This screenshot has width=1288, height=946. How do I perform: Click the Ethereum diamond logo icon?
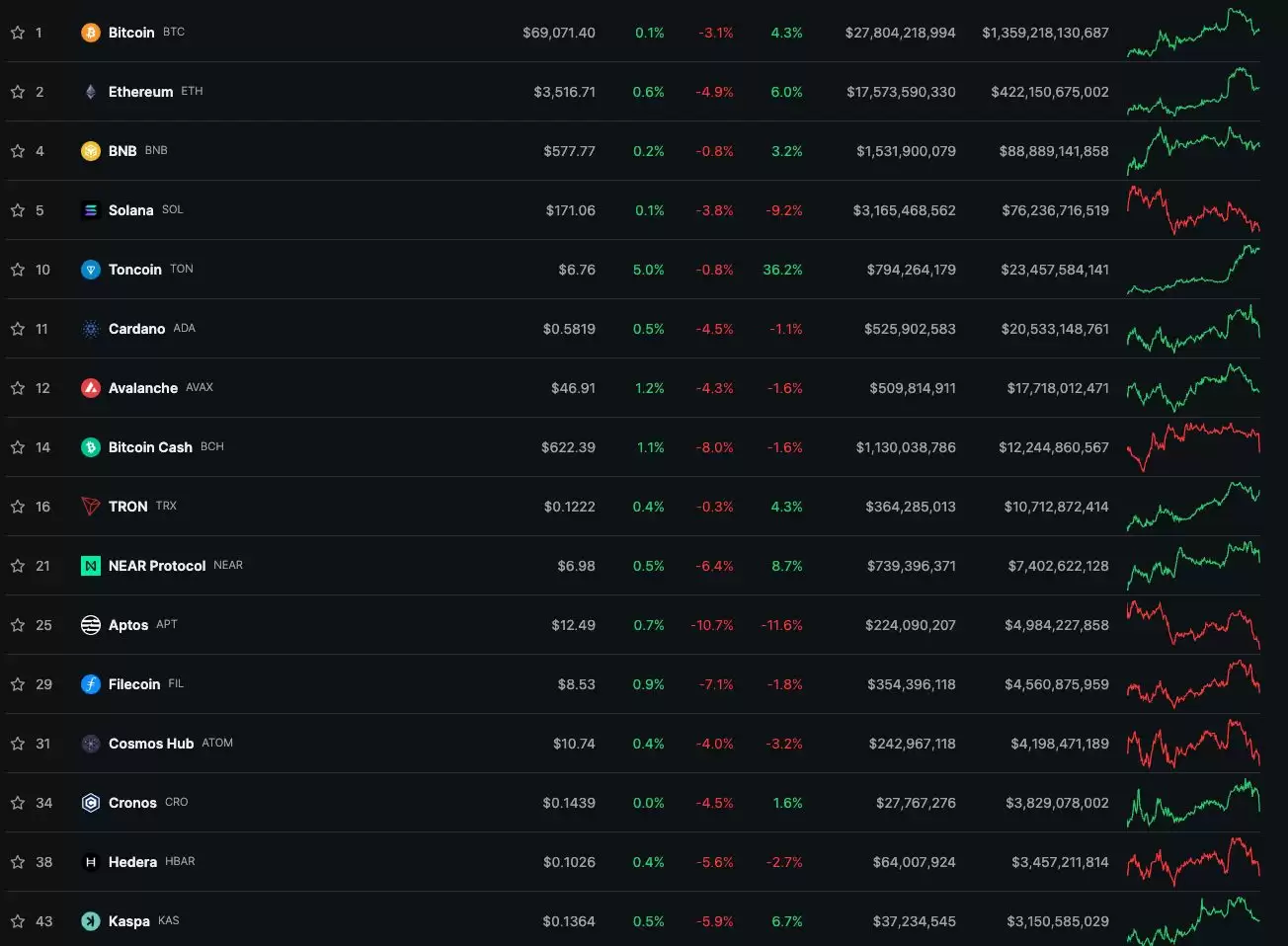[x=91, y=92]
